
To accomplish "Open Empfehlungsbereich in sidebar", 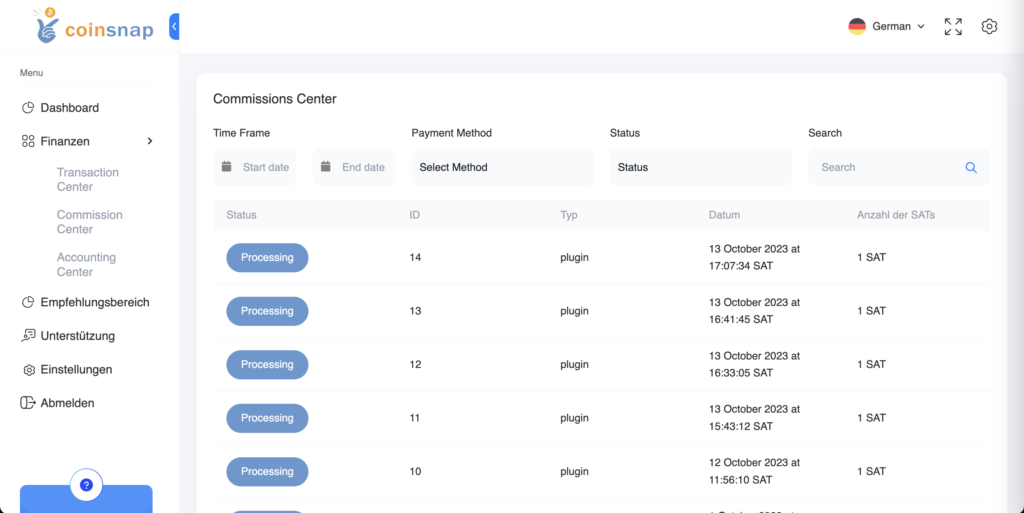I will (94, 302).
